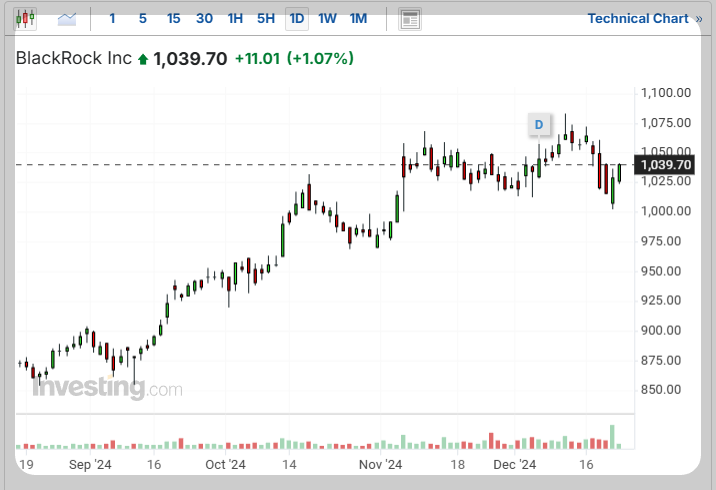Switch to candlestick chart type
The image size is (716, 490).
pos(26,19)
